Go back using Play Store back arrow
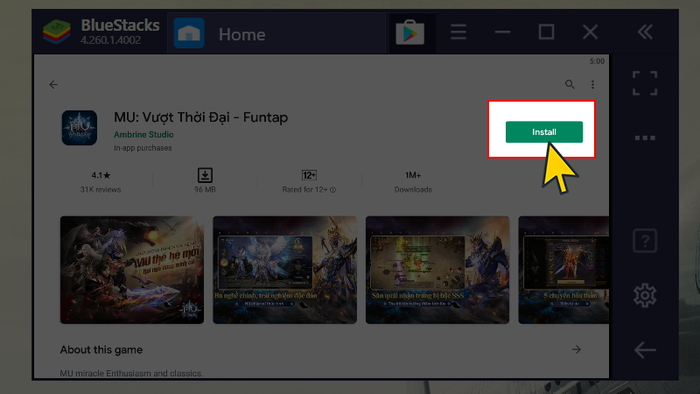The height and width of the screenshot is (394, 700). click(x=54, y=84)
